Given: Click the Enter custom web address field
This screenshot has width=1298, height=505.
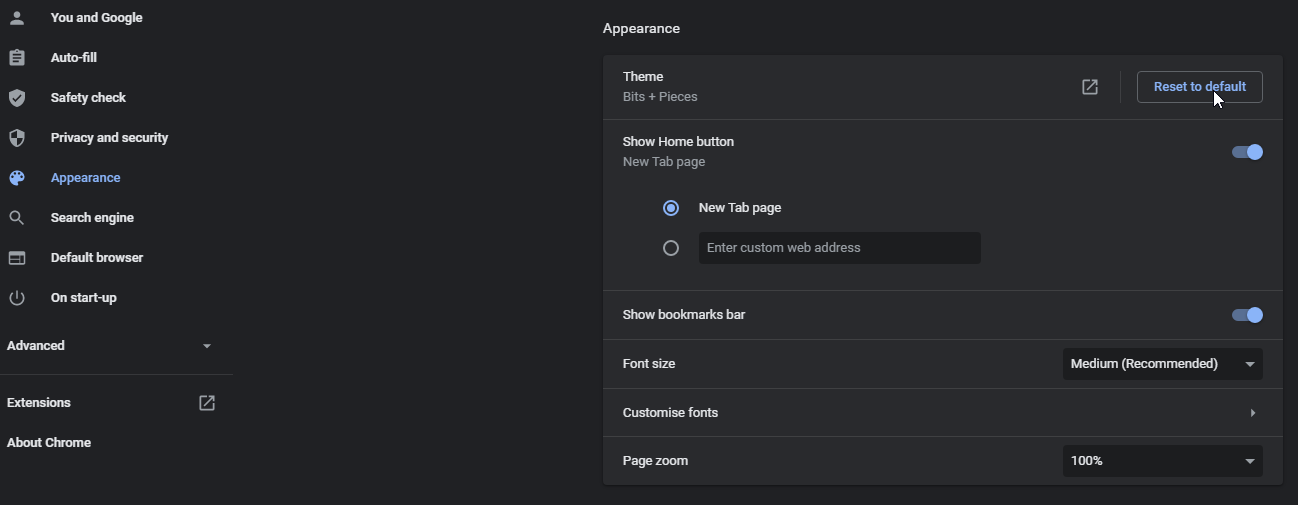Looking at the screenshot, I should coord(839,248).
